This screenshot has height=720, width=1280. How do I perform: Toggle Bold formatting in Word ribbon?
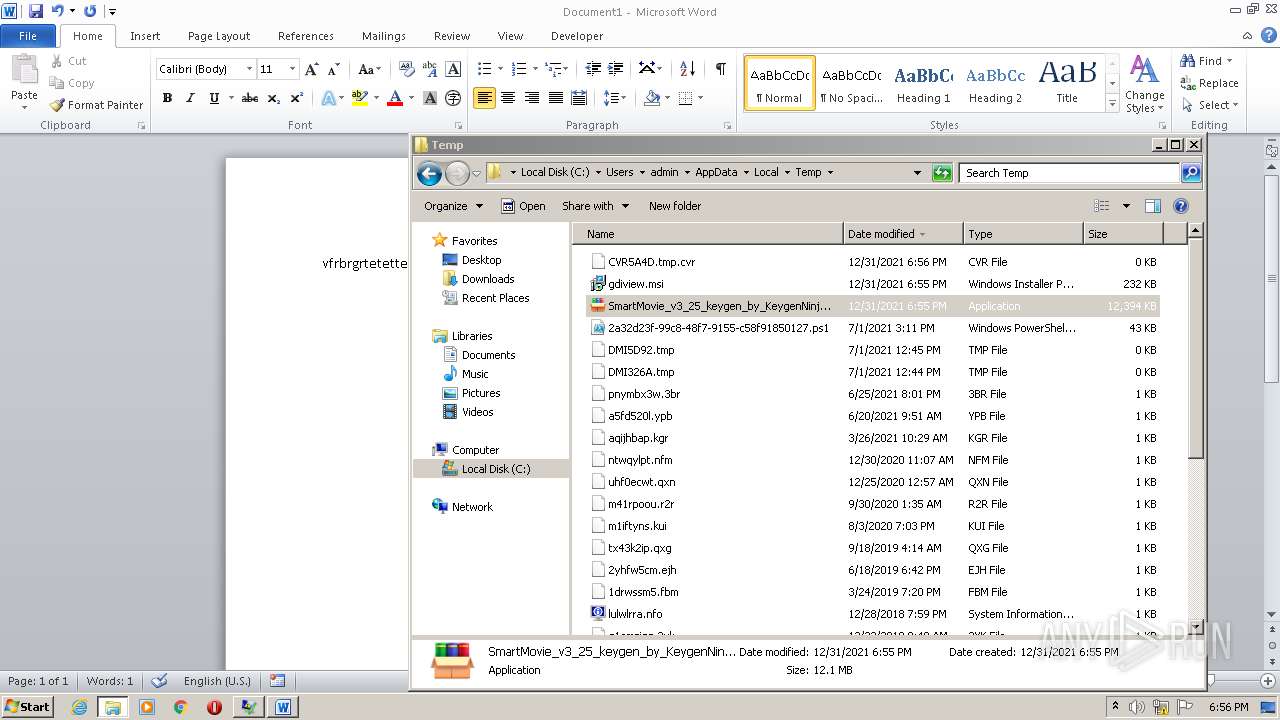click(167, 98)
